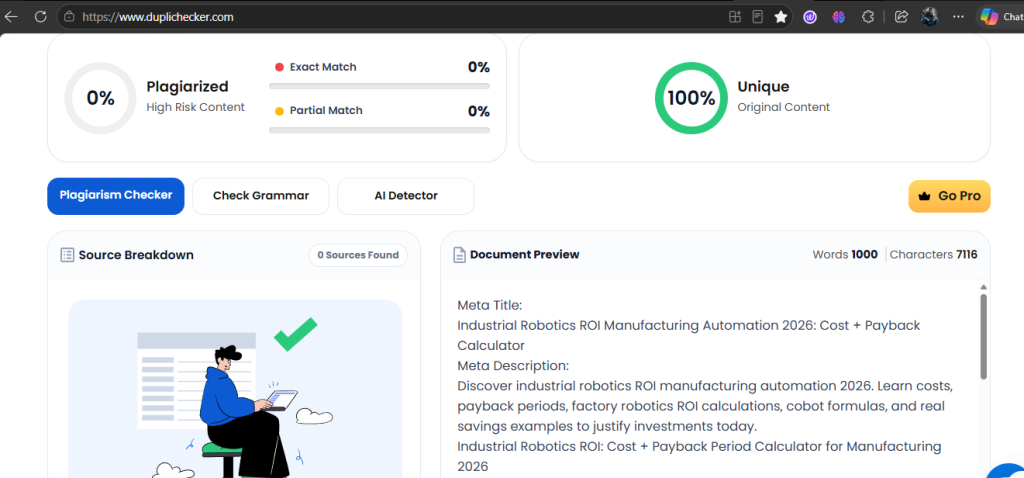Image resolution: width=1024 pixels, height=478 pixels.
Task: Select the Plagiarism Checker tab
Action: [x=116, y=196]
